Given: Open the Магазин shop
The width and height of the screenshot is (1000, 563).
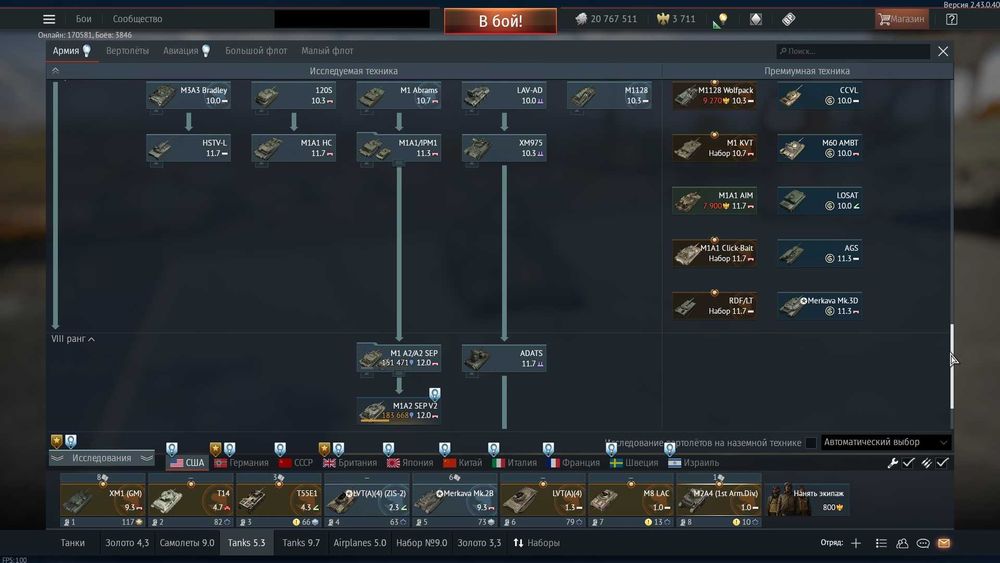Looking at the screenshot, I should tap(901, 19).
